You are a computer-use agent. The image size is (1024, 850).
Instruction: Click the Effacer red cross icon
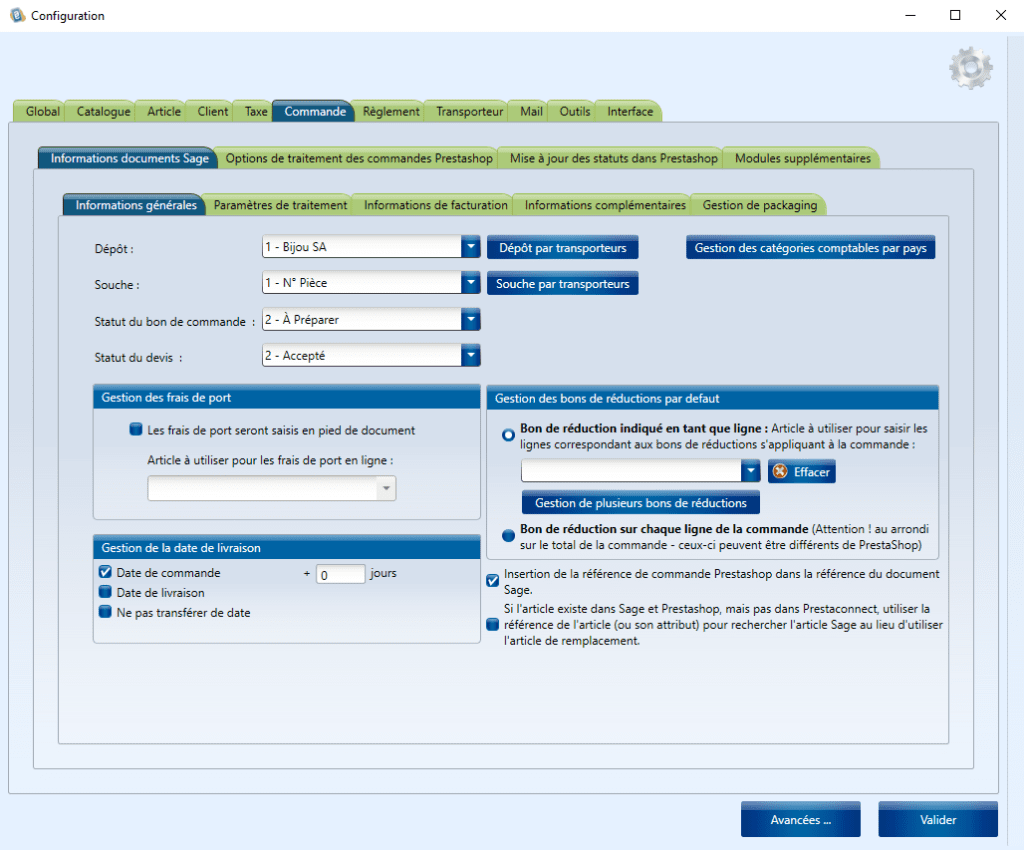780,471
